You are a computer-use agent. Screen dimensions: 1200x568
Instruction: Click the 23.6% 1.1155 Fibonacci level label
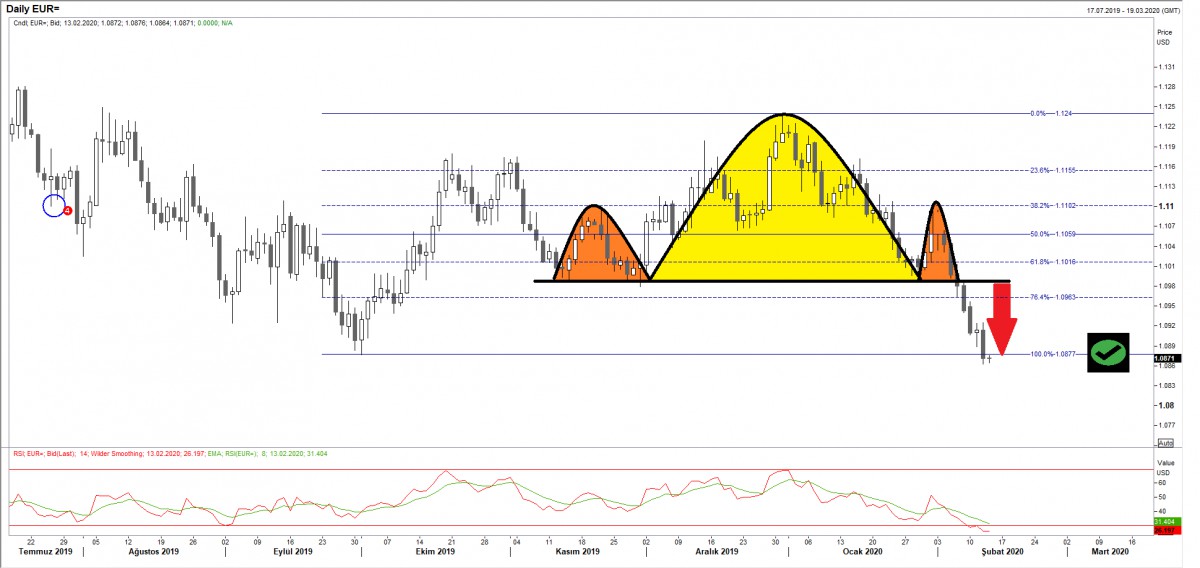click(x=1052, y=170)
